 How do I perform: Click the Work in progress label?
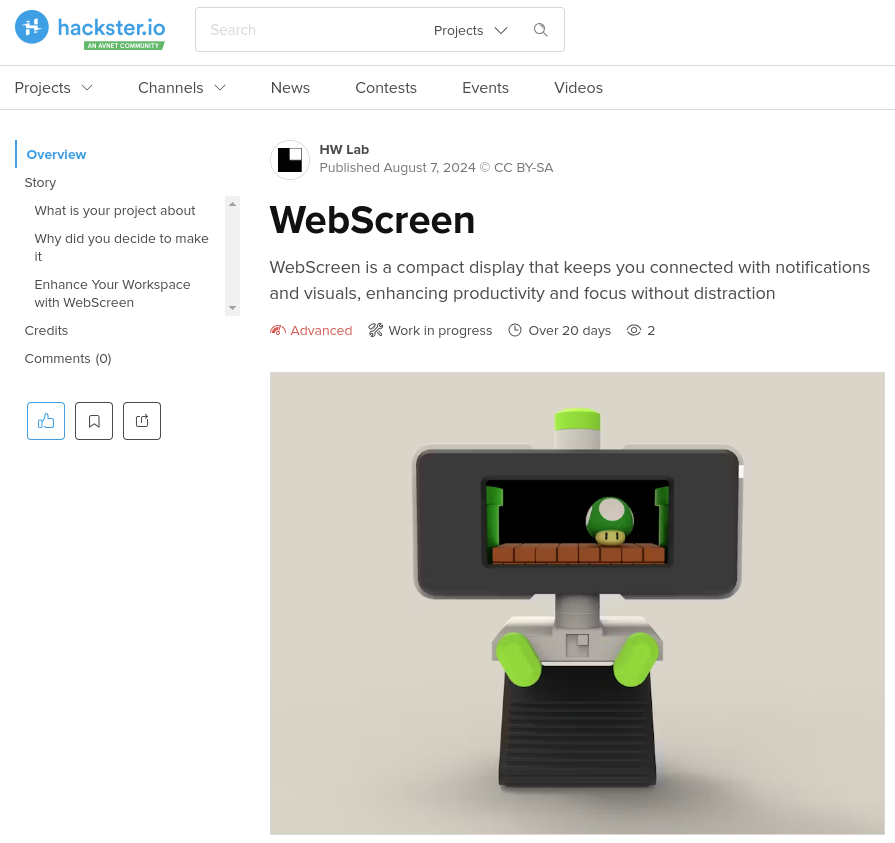440,330
